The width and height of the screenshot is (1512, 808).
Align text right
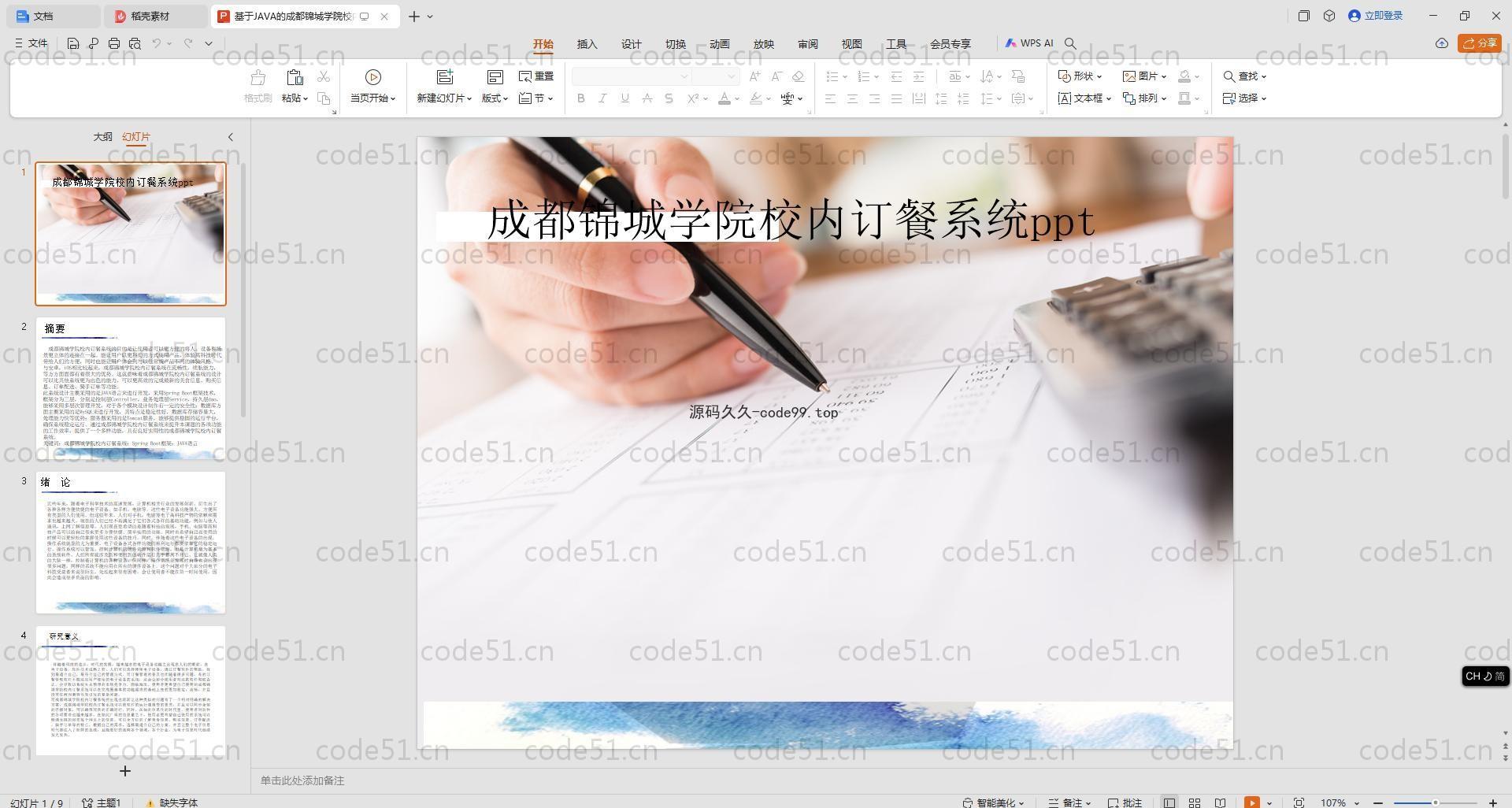pyautogui.click(x=874, y=98)
